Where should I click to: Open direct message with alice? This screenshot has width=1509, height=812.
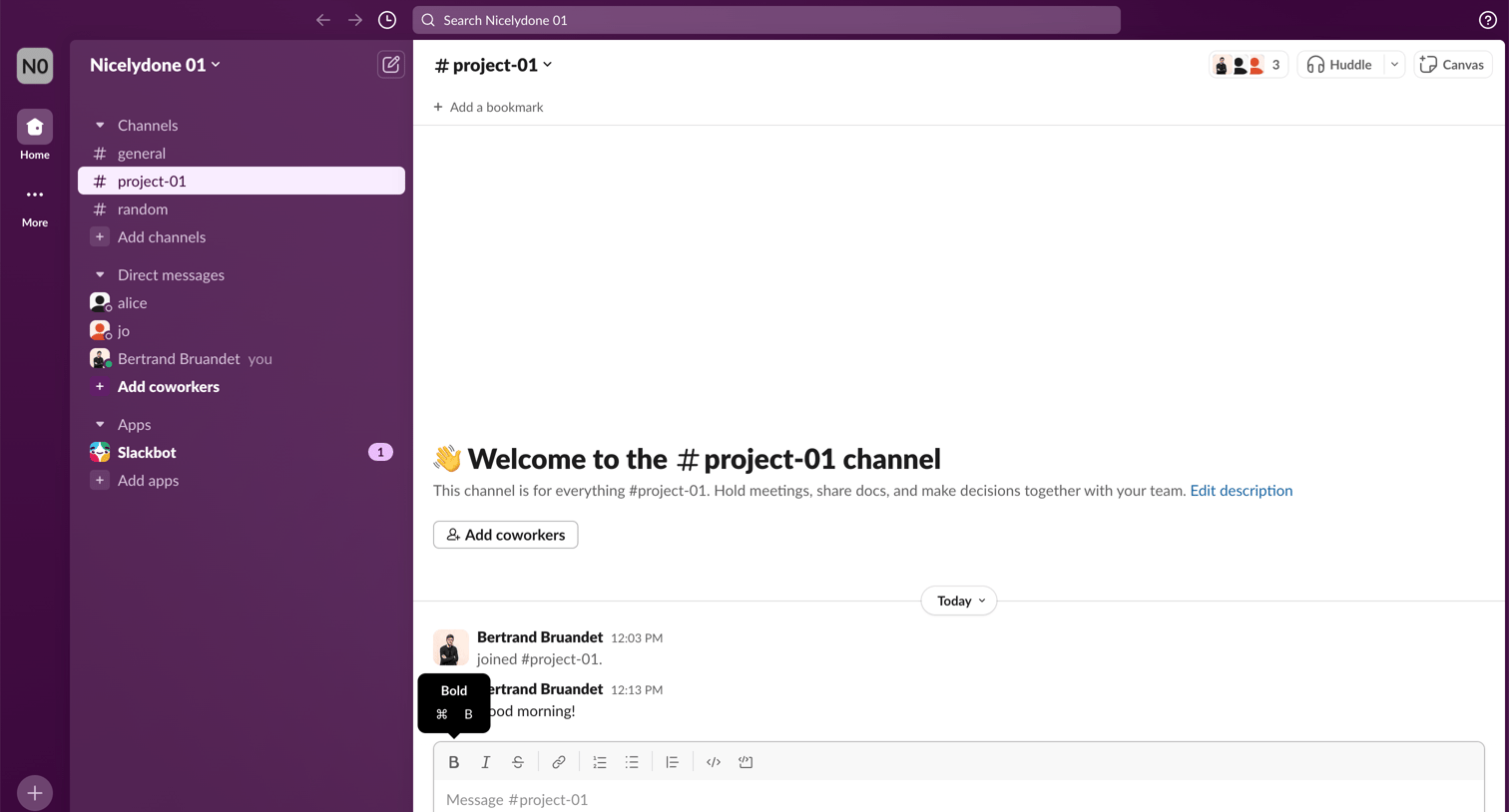tap(242, 302)
